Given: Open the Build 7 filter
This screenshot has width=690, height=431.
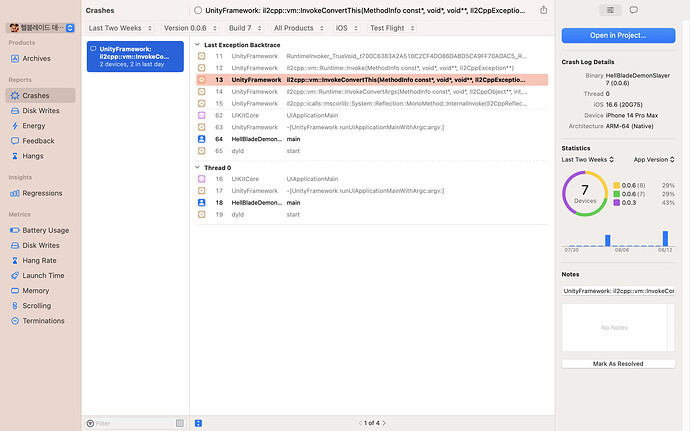Looking at the screenshot, I should (x=245, y=28).
